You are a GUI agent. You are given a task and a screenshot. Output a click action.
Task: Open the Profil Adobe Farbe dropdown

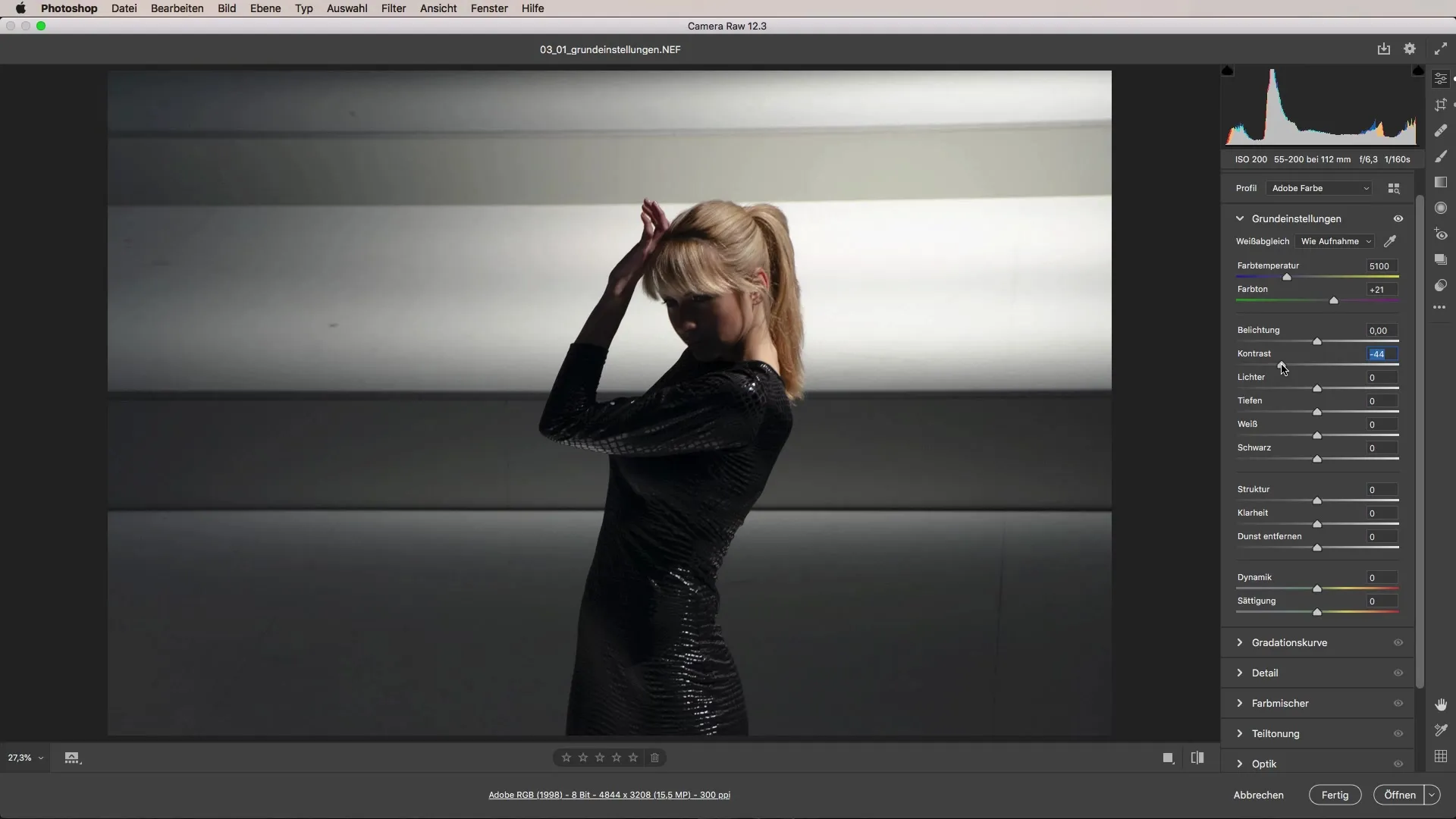[1319, 188]
